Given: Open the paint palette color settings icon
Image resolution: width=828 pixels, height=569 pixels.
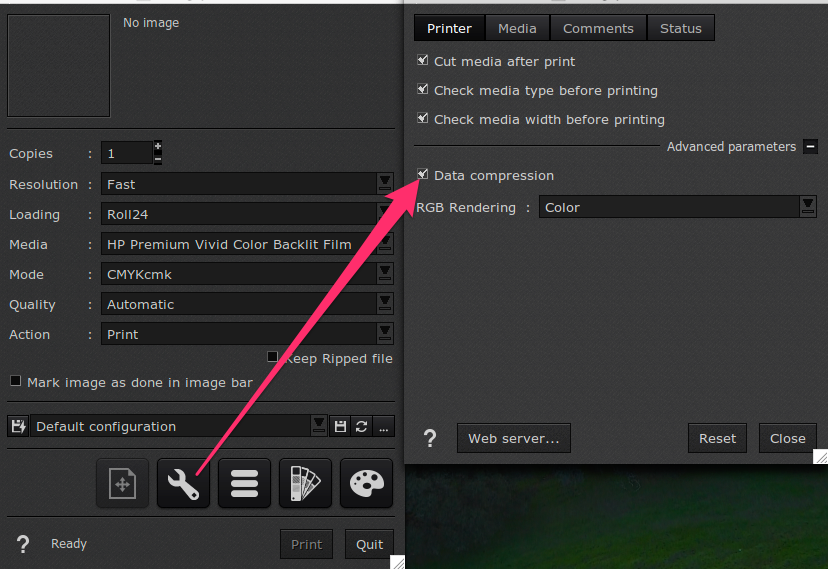Looking at the screenshot, I should pos(366,484).
